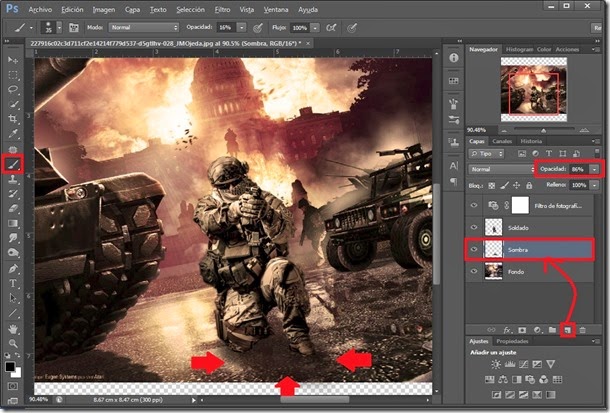Select the Move tool
This screenshot has width=610, height=413.
pos(13,60)
